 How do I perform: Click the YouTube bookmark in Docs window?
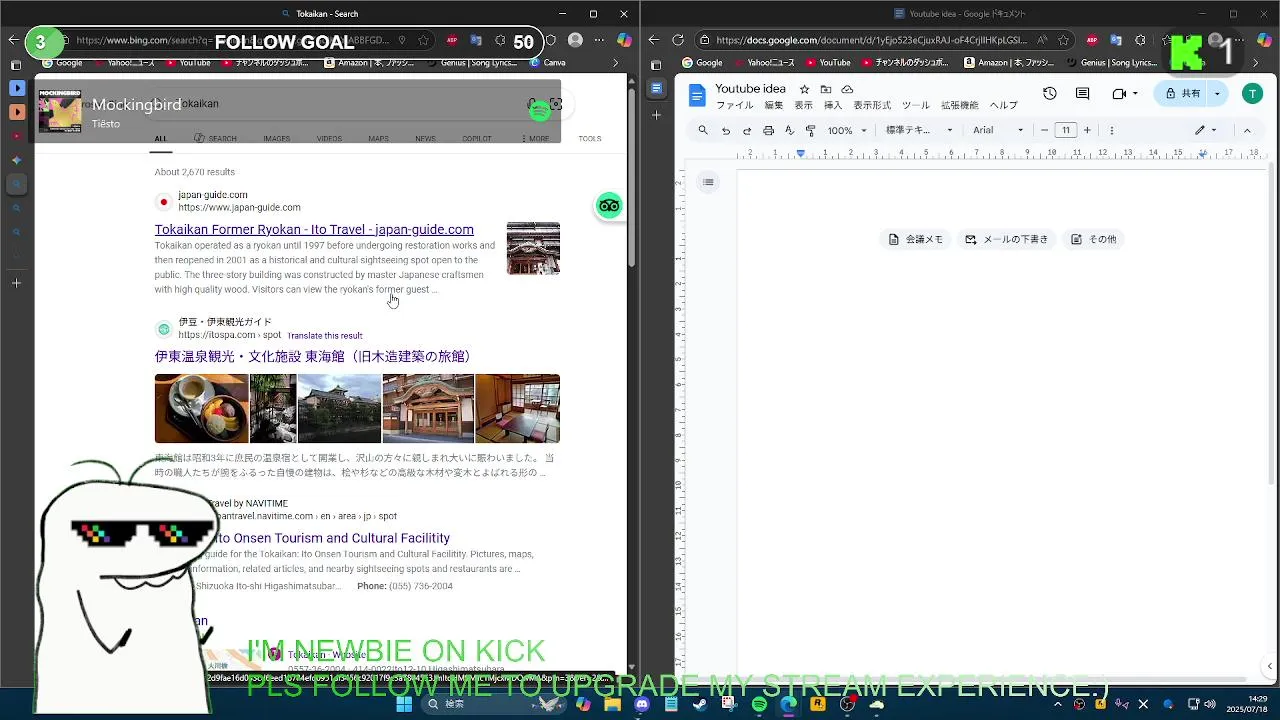(x=828, y=62)
